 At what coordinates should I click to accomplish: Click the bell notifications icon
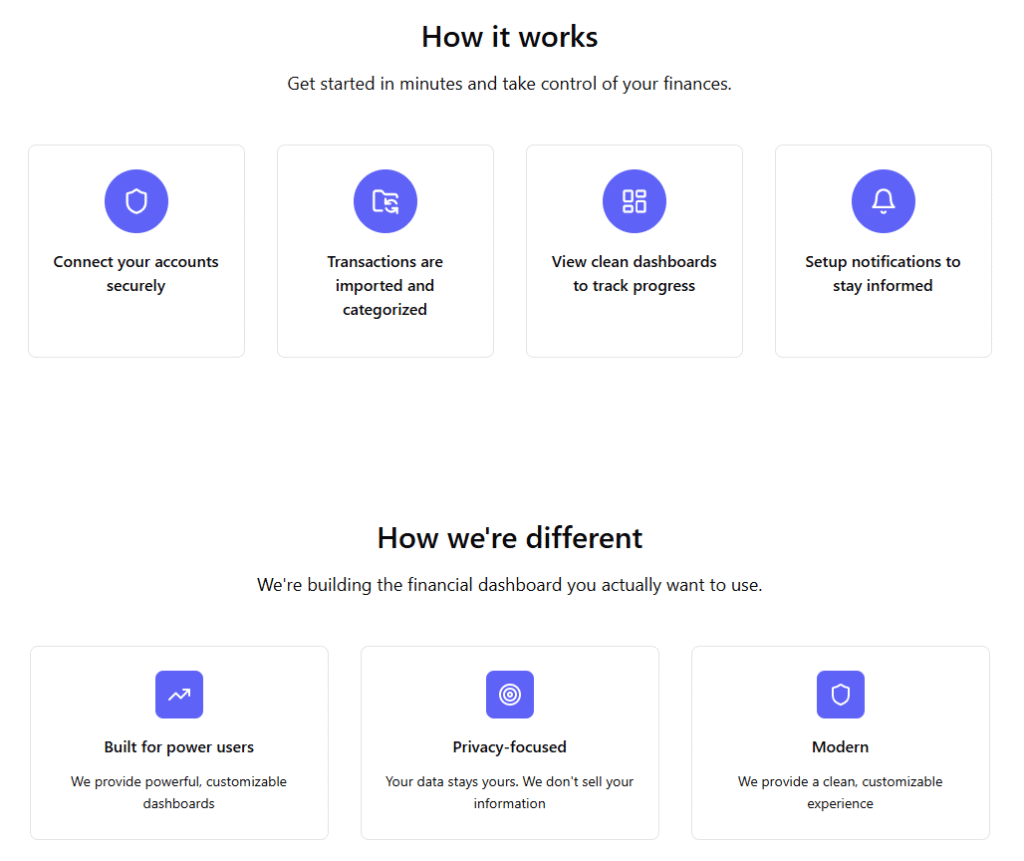[x=883, y=201]
